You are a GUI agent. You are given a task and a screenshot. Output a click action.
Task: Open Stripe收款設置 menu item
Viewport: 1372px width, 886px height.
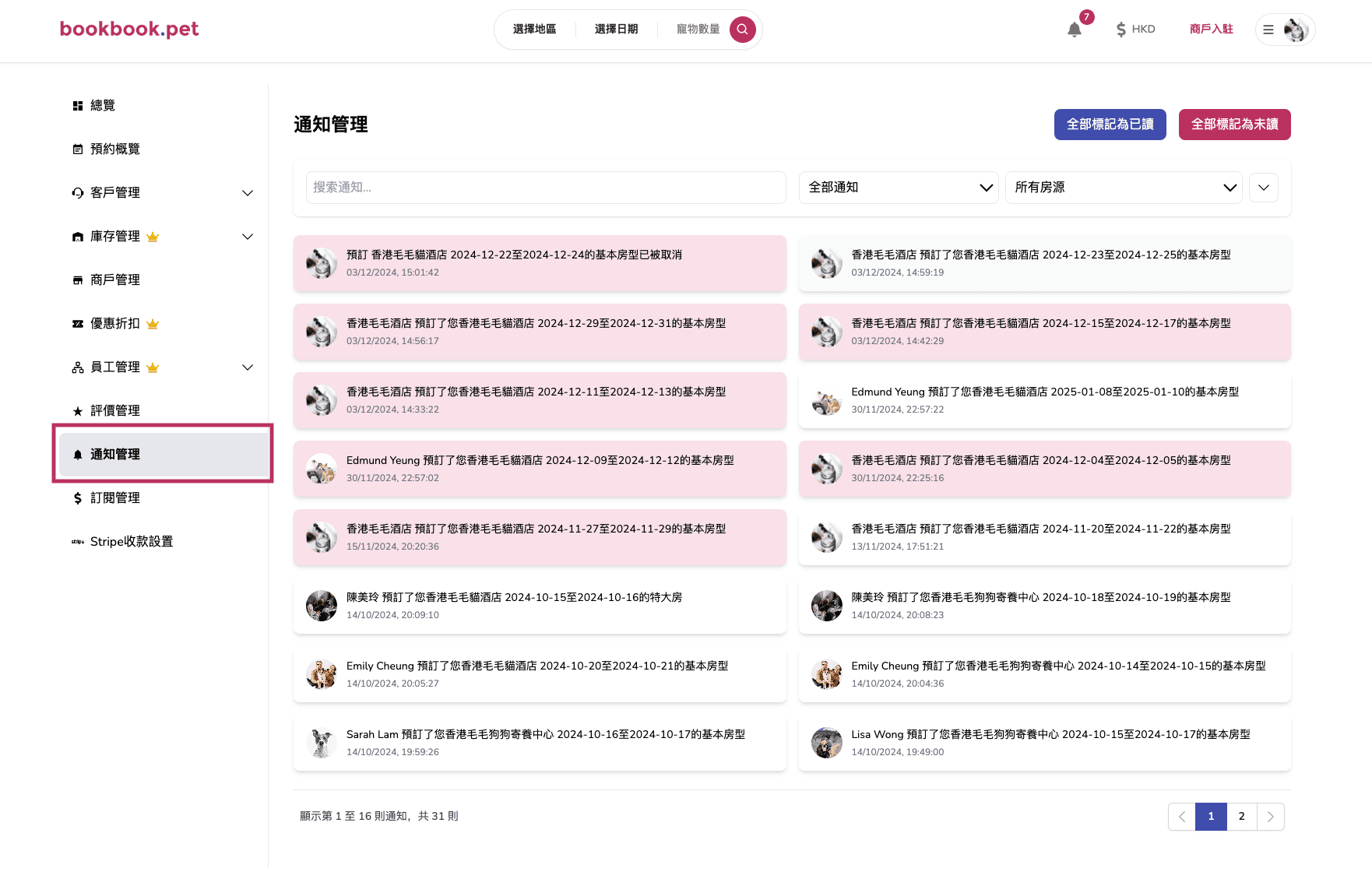(164, 542)
